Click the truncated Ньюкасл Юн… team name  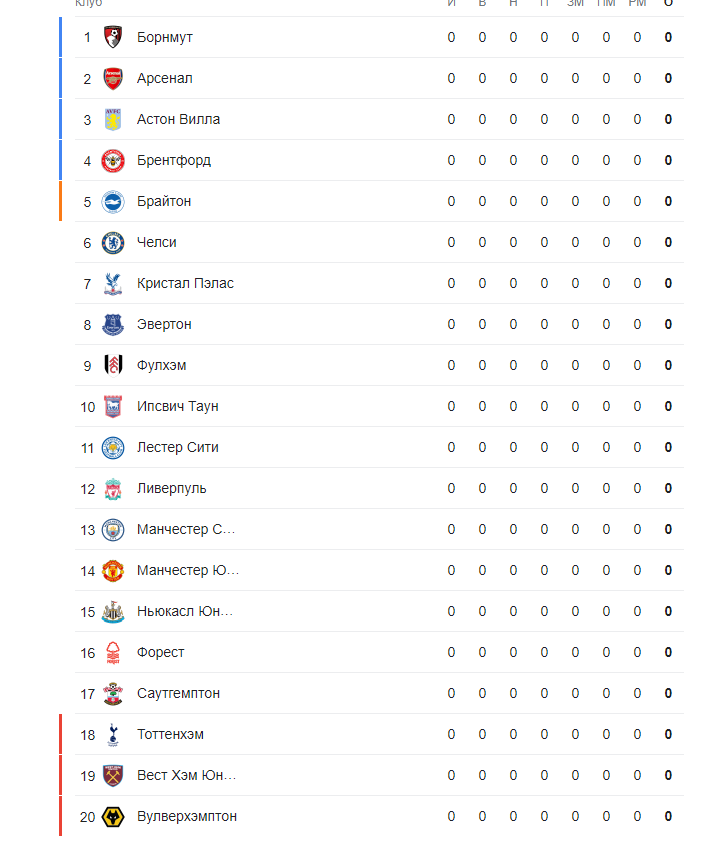click(185, 611)
